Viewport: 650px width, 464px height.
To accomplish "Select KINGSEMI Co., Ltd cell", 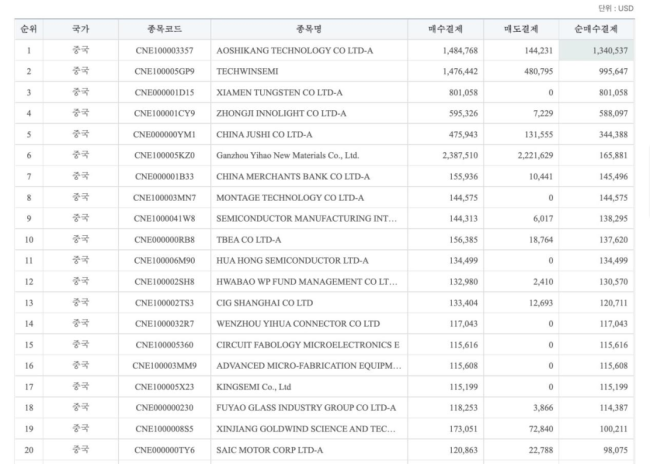I will 309,387.
